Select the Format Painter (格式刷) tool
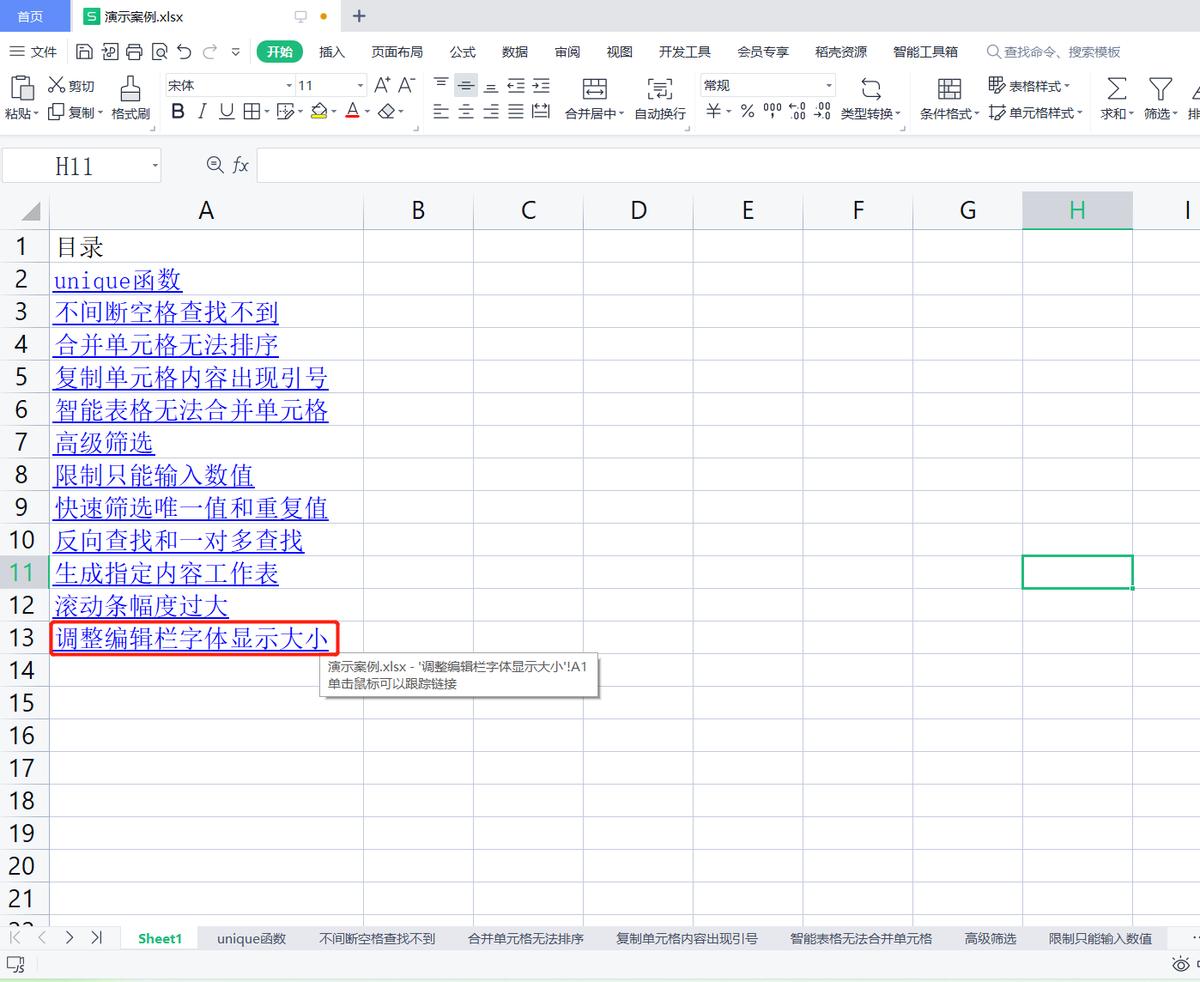 tap(130, 98)
